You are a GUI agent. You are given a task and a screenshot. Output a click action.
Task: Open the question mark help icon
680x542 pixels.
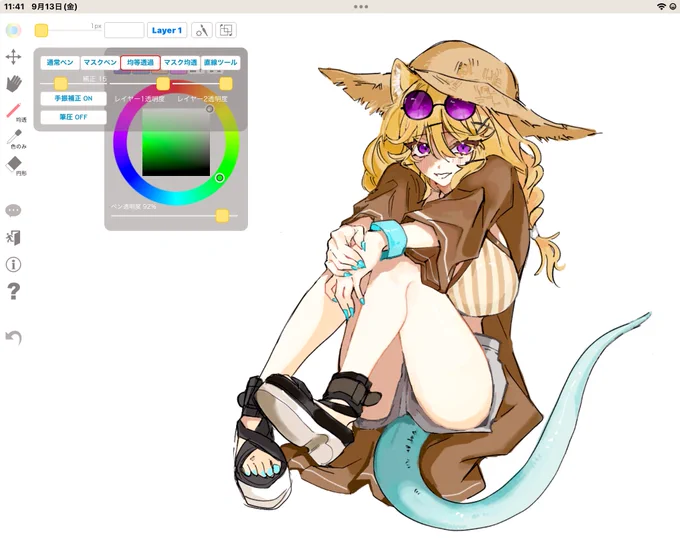pyautogui.click(x=13, y=291)
